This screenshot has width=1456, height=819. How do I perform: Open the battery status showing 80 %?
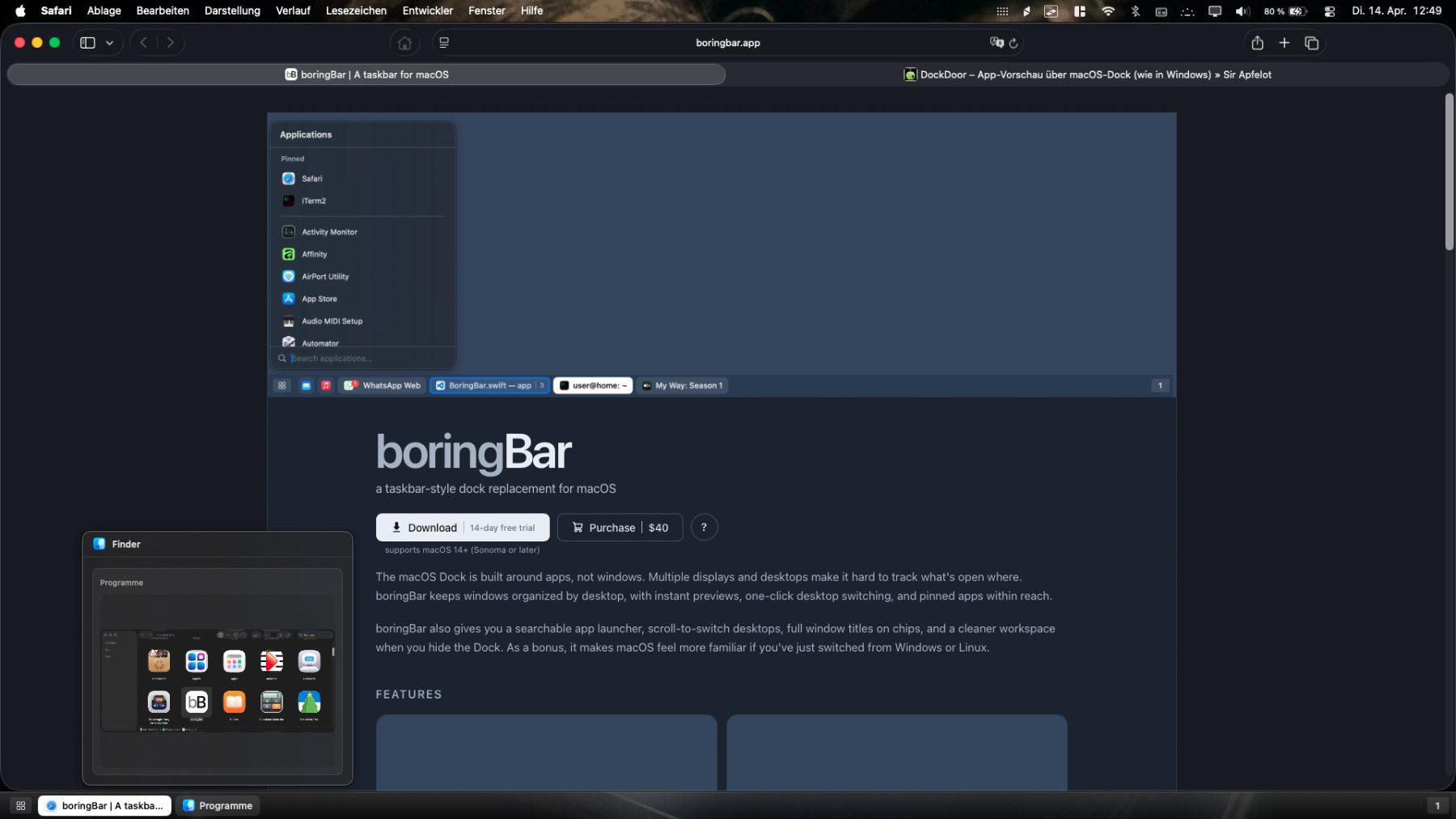(1286, 11)
